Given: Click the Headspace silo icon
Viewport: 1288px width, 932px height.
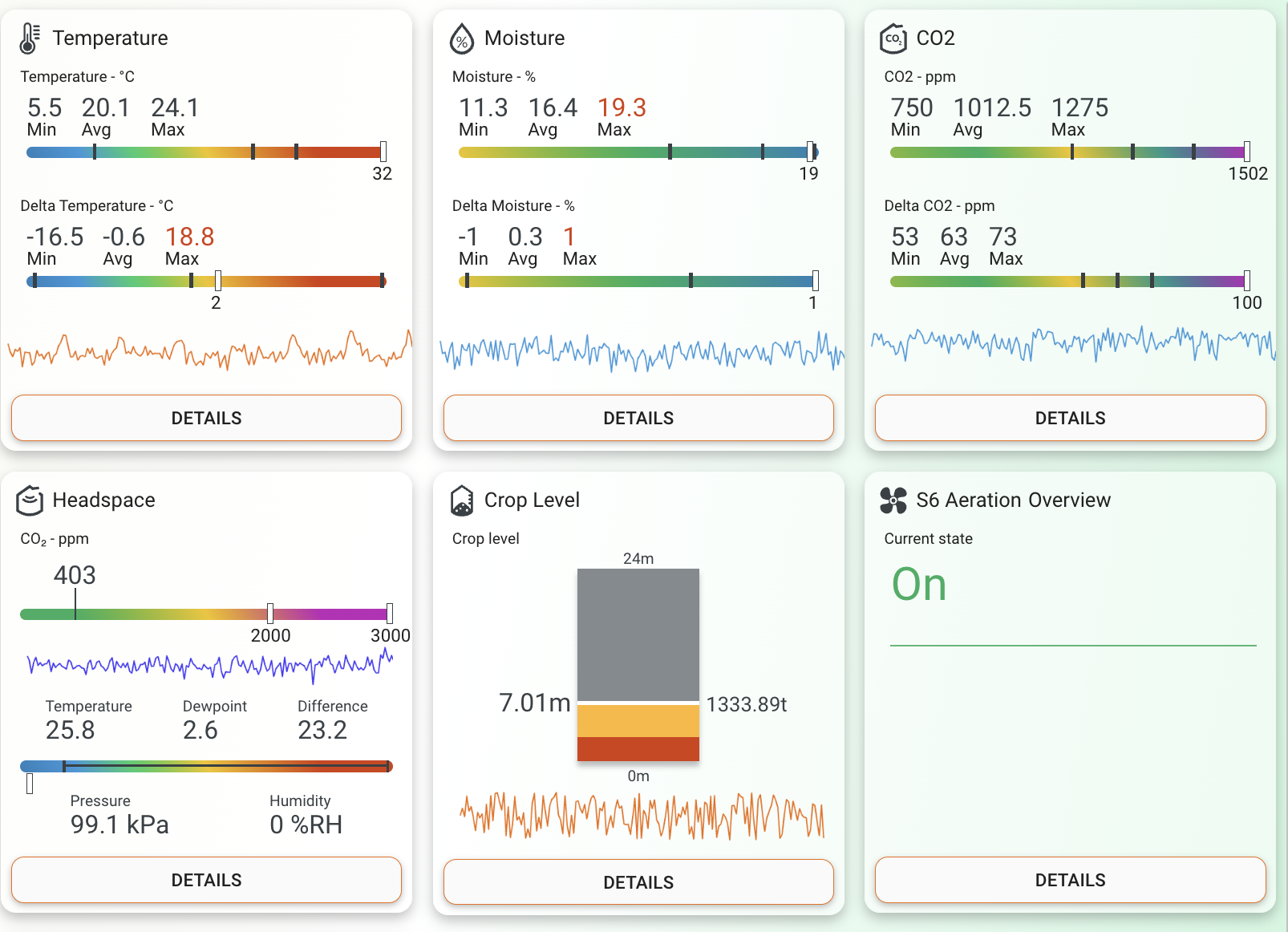Looking at the screenshot, I should (28, 499).
